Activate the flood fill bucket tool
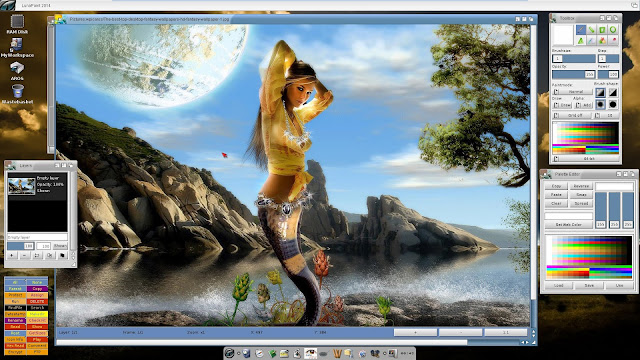 602,40
